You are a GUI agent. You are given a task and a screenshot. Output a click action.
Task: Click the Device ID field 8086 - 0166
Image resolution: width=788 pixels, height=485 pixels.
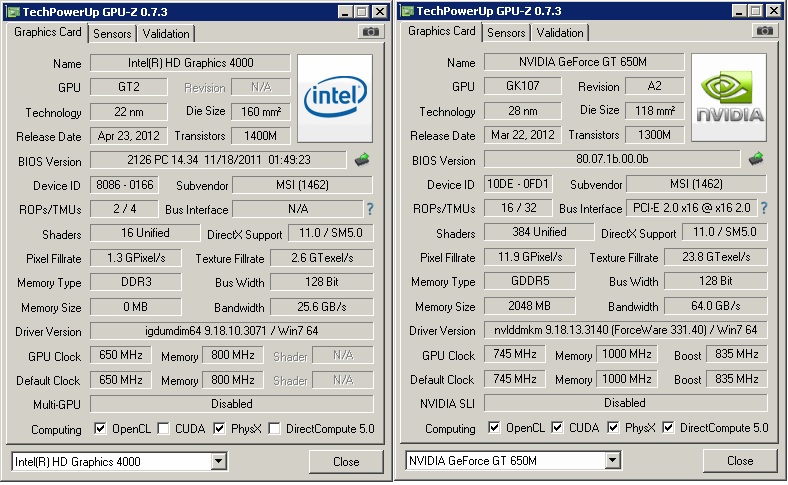coord(125,185)
